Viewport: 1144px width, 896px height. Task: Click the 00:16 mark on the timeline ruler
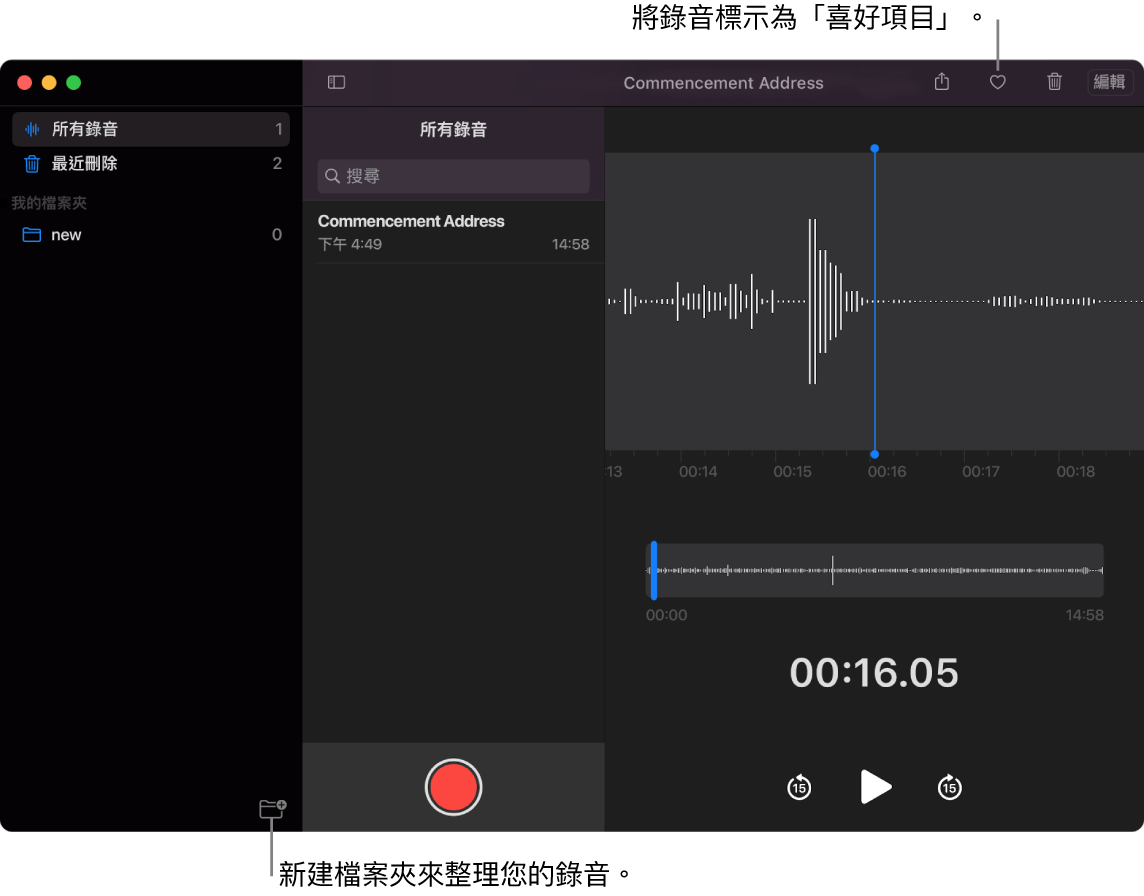click(x=886, y=470)
